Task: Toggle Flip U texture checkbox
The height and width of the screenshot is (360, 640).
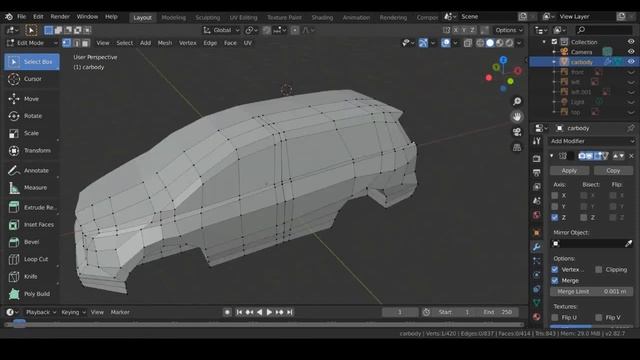Action: click(x=554, y=317)
